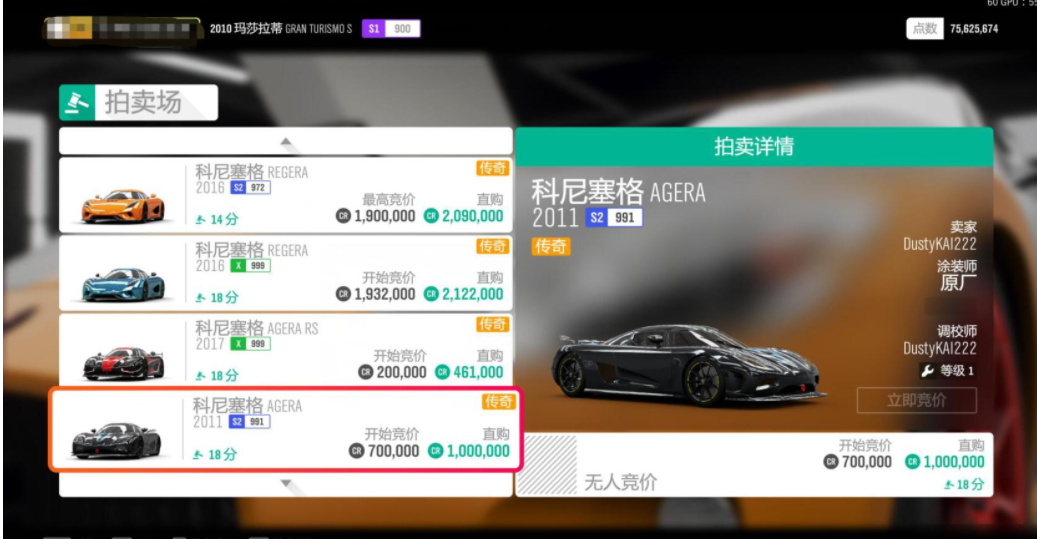Select the 2011 Agera highlighted listing
Viewport: 1037px width, 539px height.
(x=286, y=430)
